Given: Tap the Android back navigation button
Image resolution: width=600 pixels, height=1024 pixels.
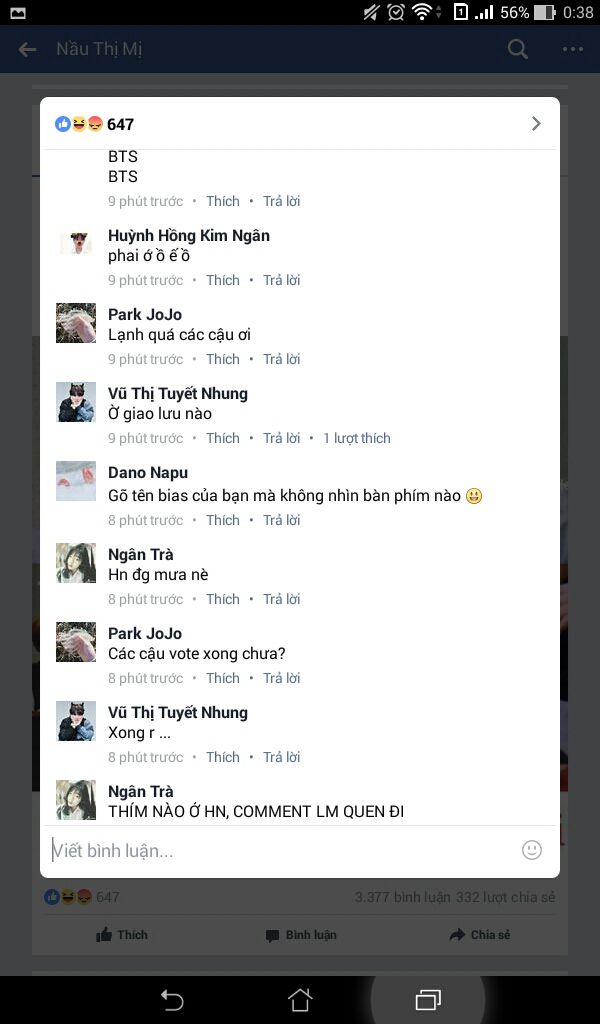Looking at the screenshot, I should point(172,1000).
